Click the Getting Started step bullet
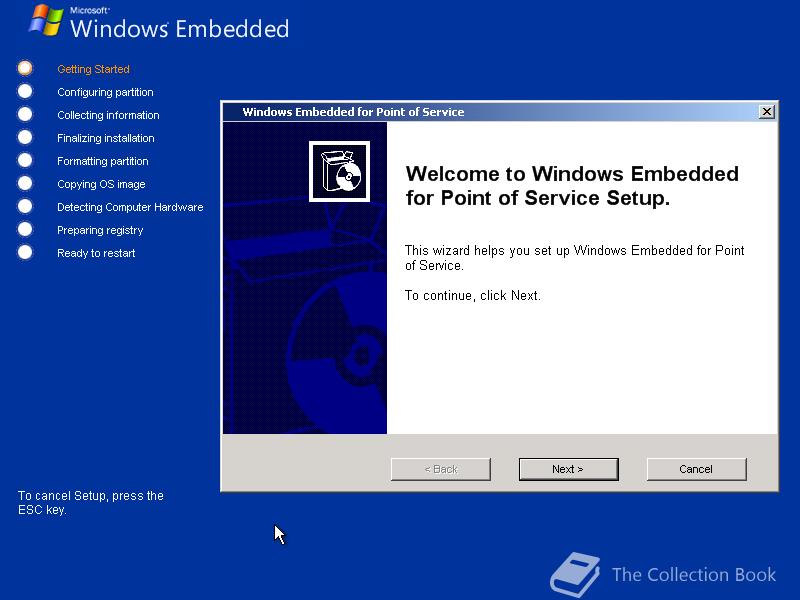This screenshot has height=600, width=800. pyautogui.click(x=24, y=68)
